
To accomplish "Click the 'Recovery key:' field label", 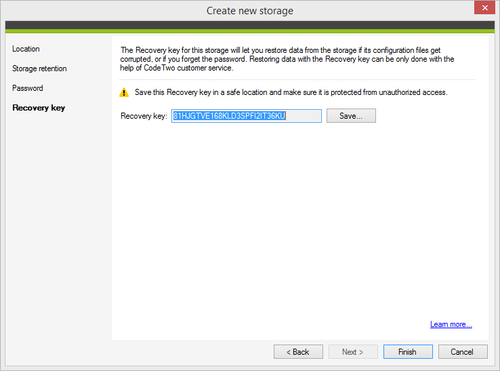I will tap(144, 116).
